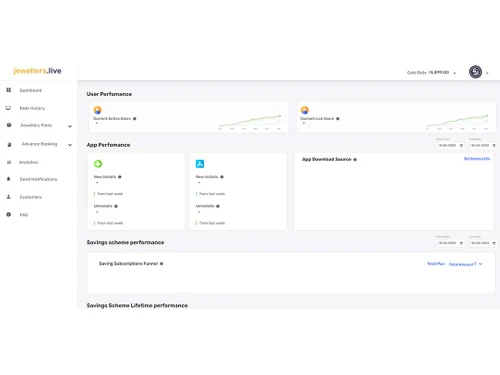500x375 pixels.
Task: Click the blue App Store installs icon
Action: [200, 164]
